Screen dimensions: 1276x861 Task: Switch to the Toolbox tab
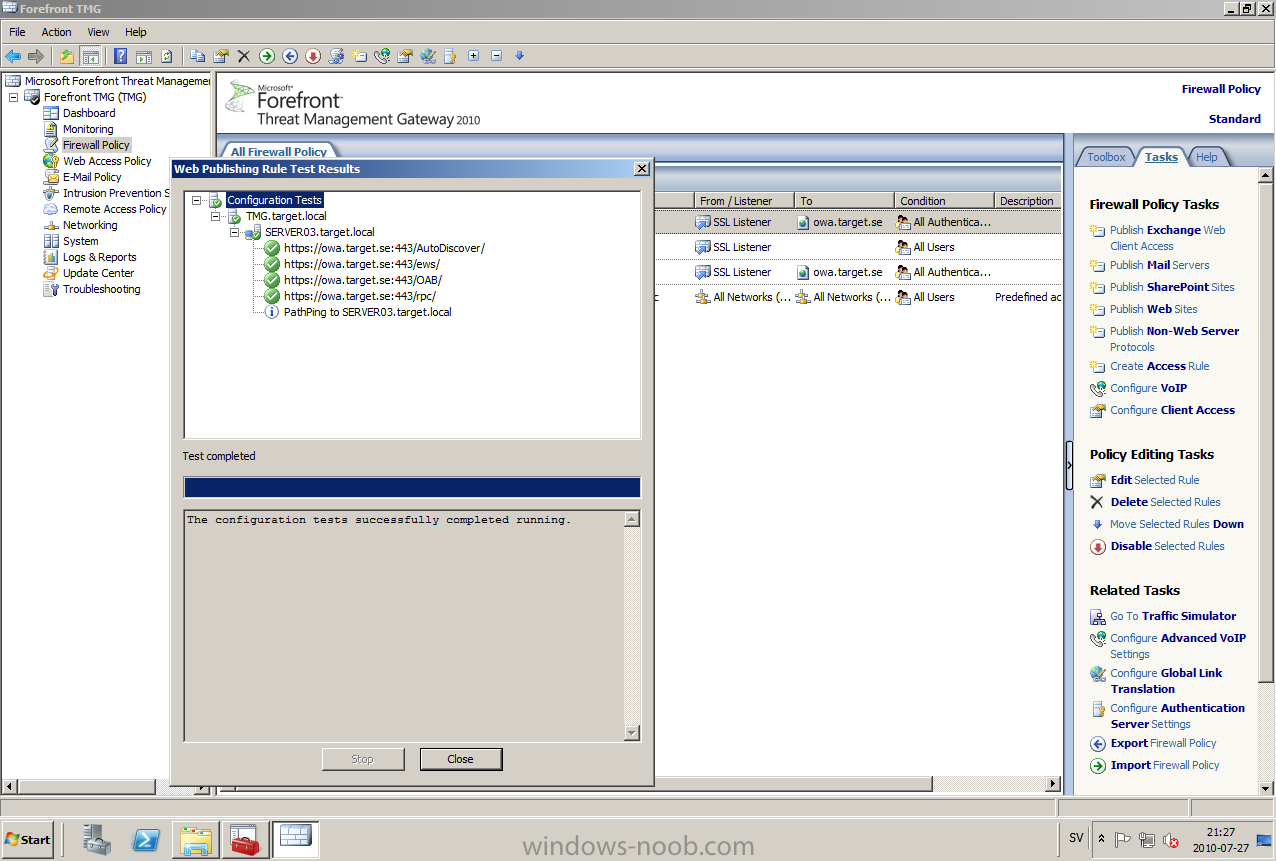[x=1106, y=157]
